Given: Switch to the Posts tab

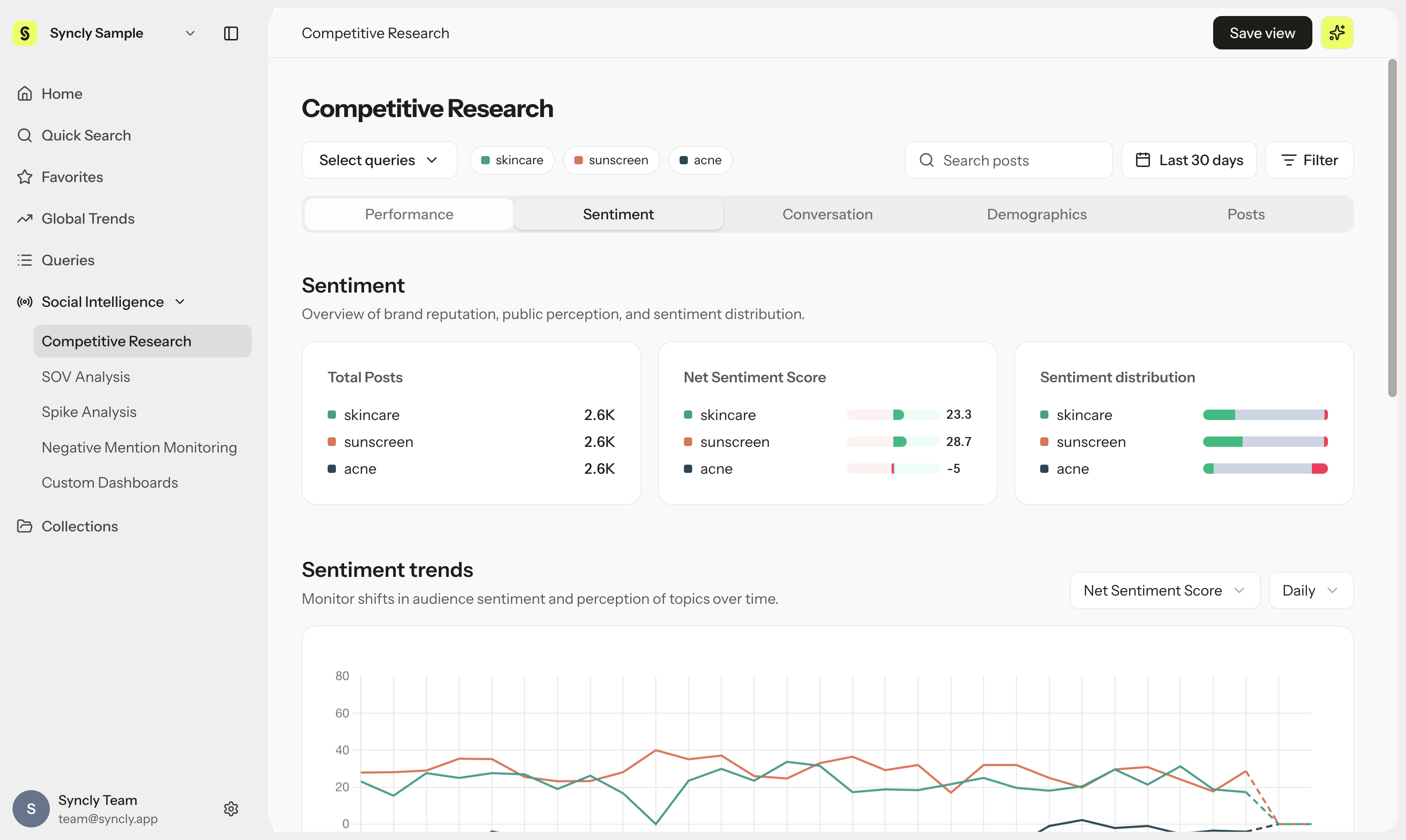Looking at the screenshot, I should pos(1246,214).
